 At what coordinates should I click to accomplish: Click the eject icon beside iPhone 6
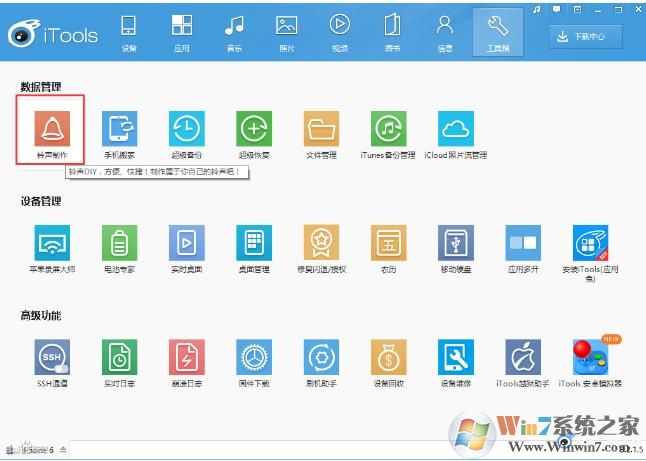click(x=63, y=449)
